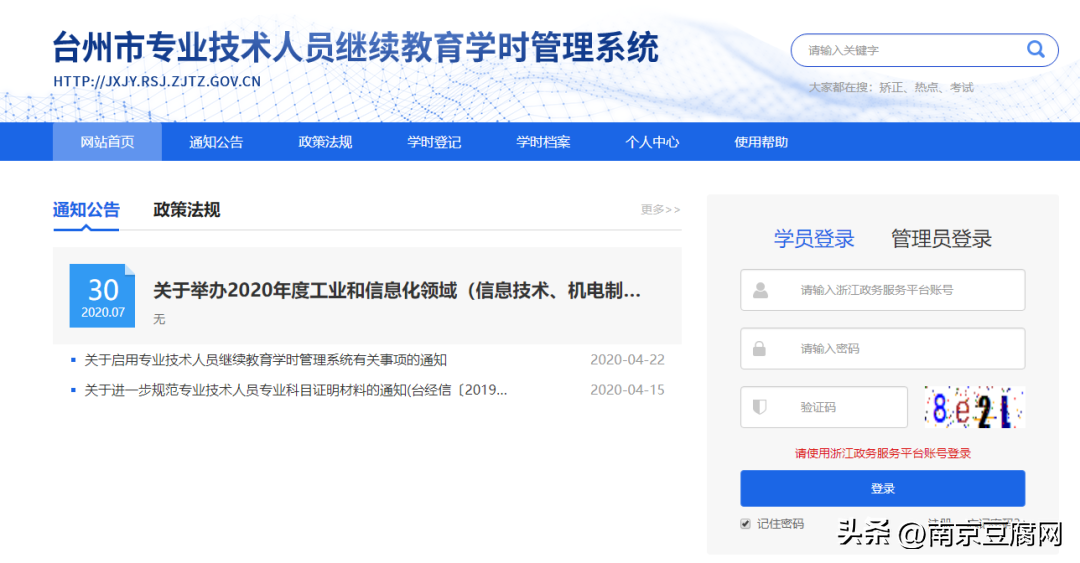The height and width of the screenshot is (563, 1080).
Task: Click the site URL HTTP://JXJY.RSJ.ZJTZ.GOV.CN
Action: [157, 81]
